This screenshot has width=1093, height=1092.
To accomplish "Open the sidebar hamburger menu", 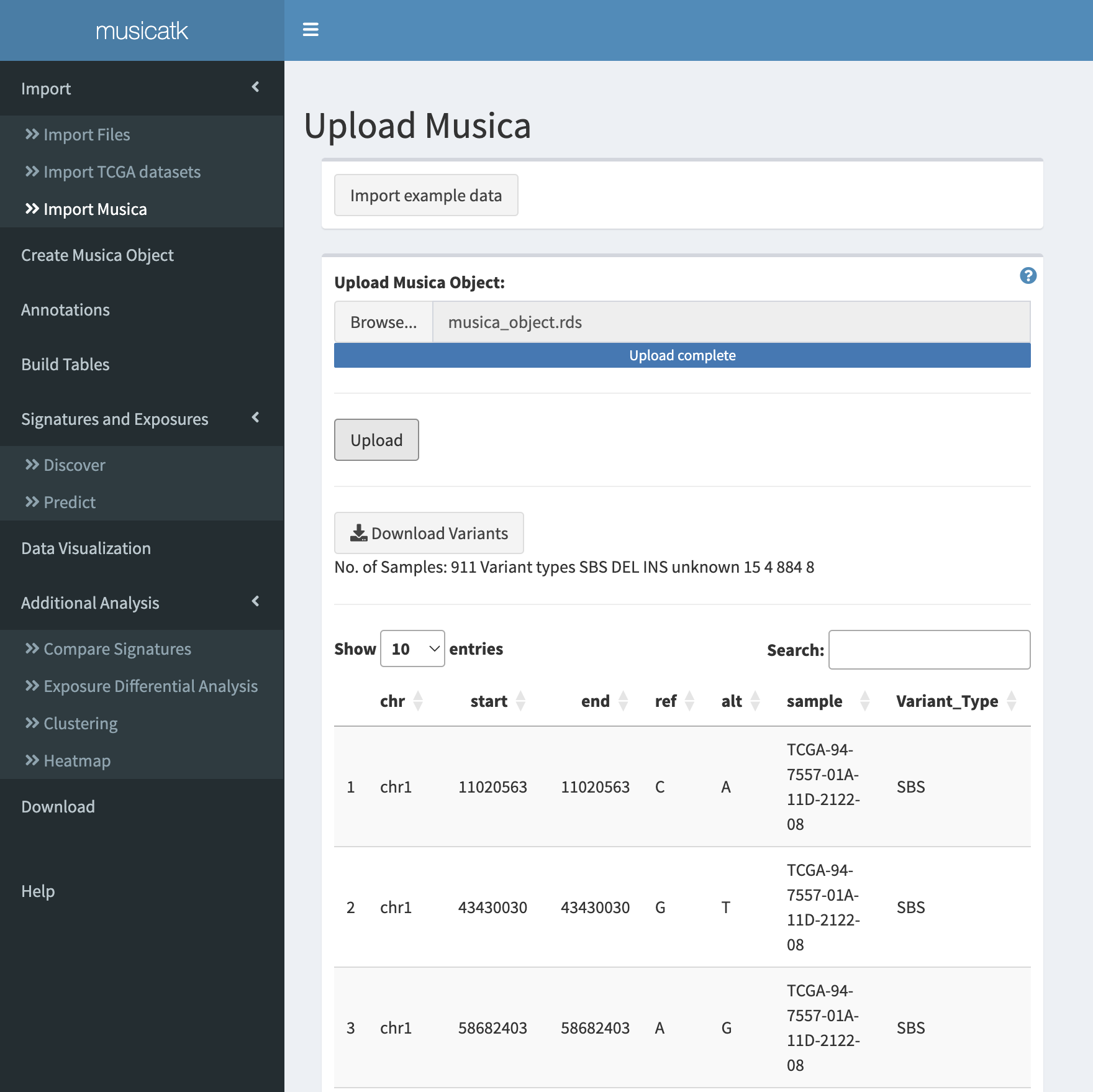I will click(x=311, y=29).
